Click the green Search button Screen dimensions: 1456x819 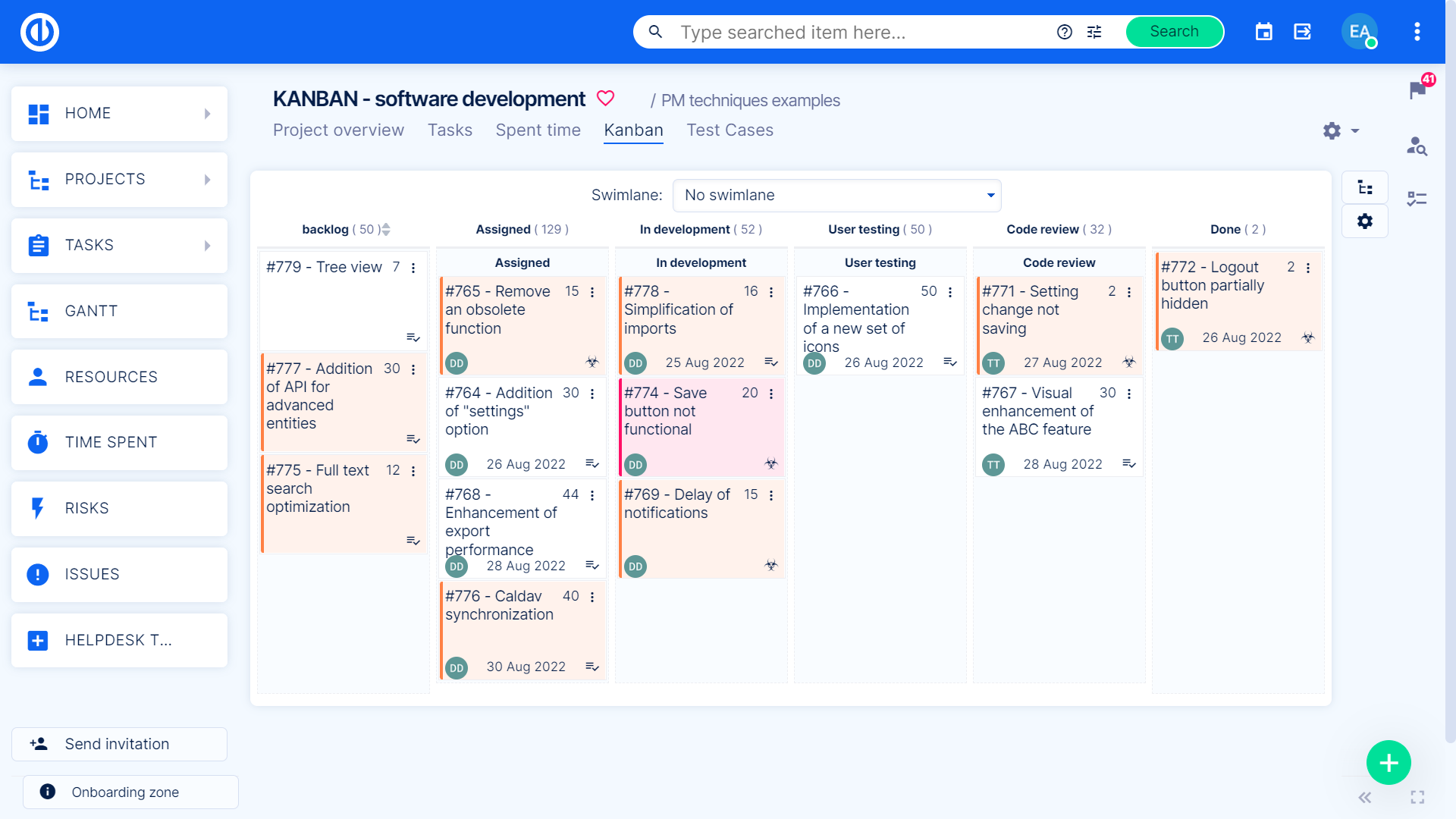1174,32
